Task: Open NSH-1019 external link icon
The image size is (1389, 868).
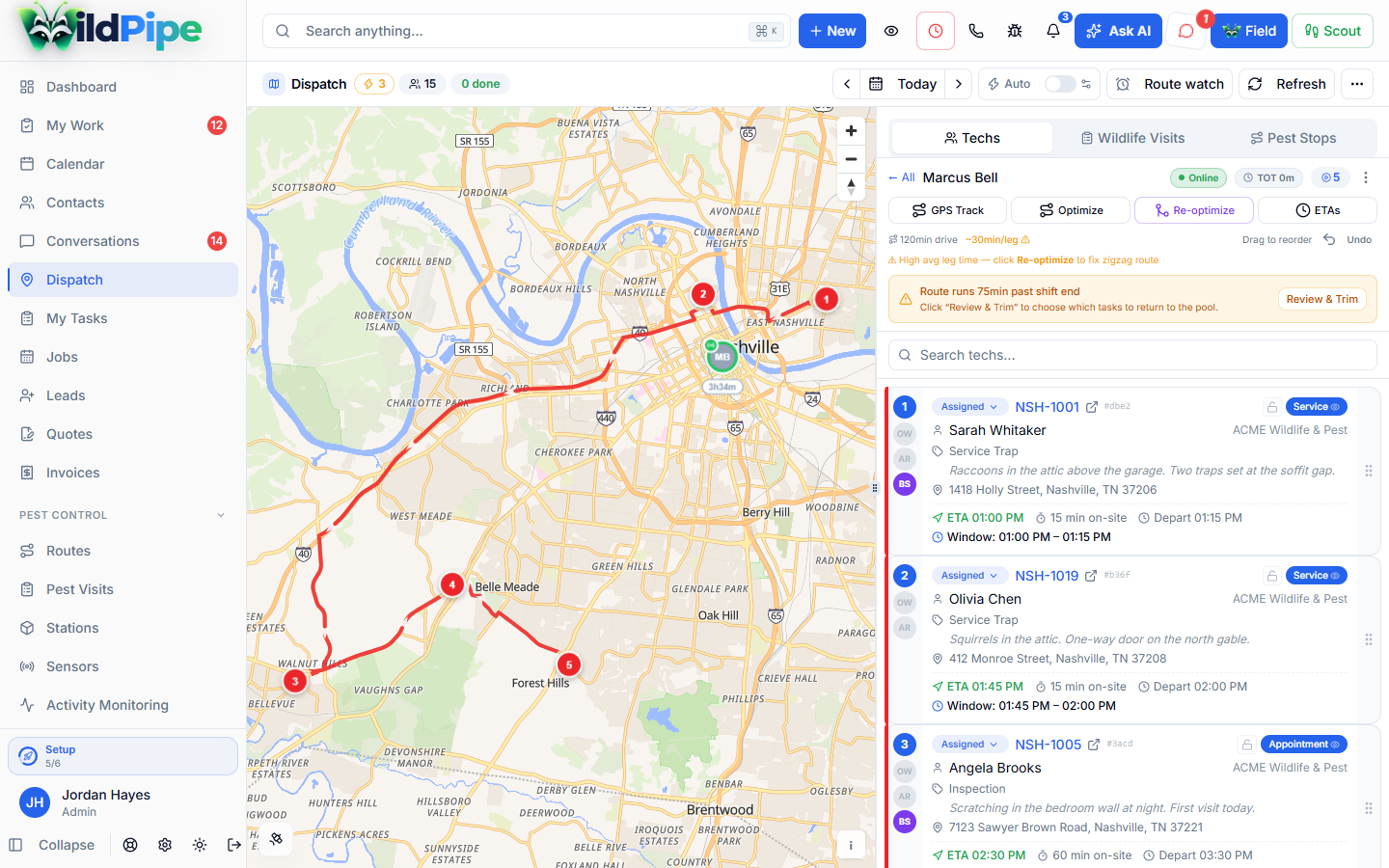Action: coord(1091,576)
